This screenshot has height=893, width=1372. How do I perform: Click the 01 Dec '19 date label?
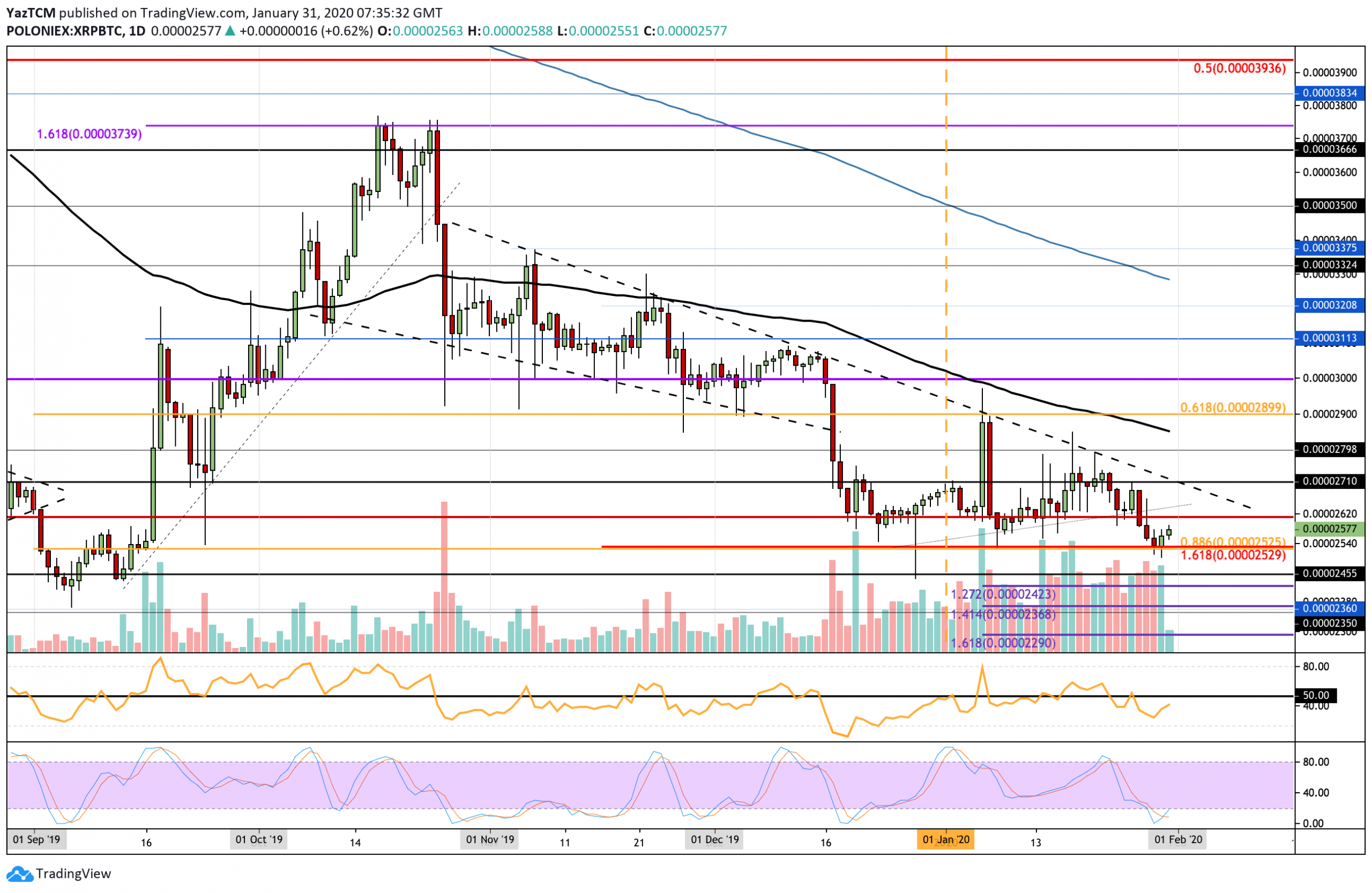point(715,840)
